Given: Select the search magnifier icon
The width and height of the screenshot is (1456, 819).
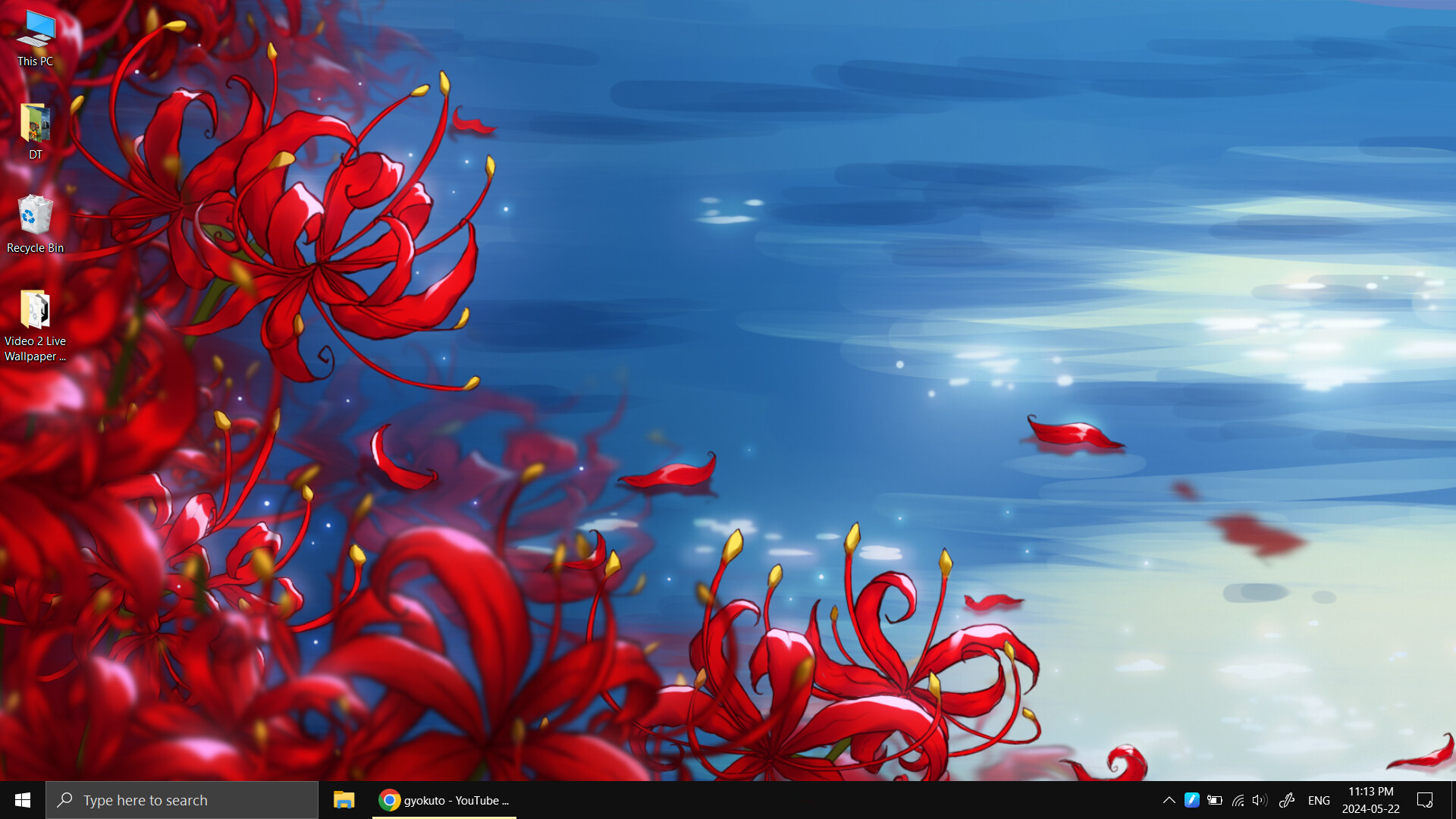Looking at the screenshot, I should click(x=64, y=800).
